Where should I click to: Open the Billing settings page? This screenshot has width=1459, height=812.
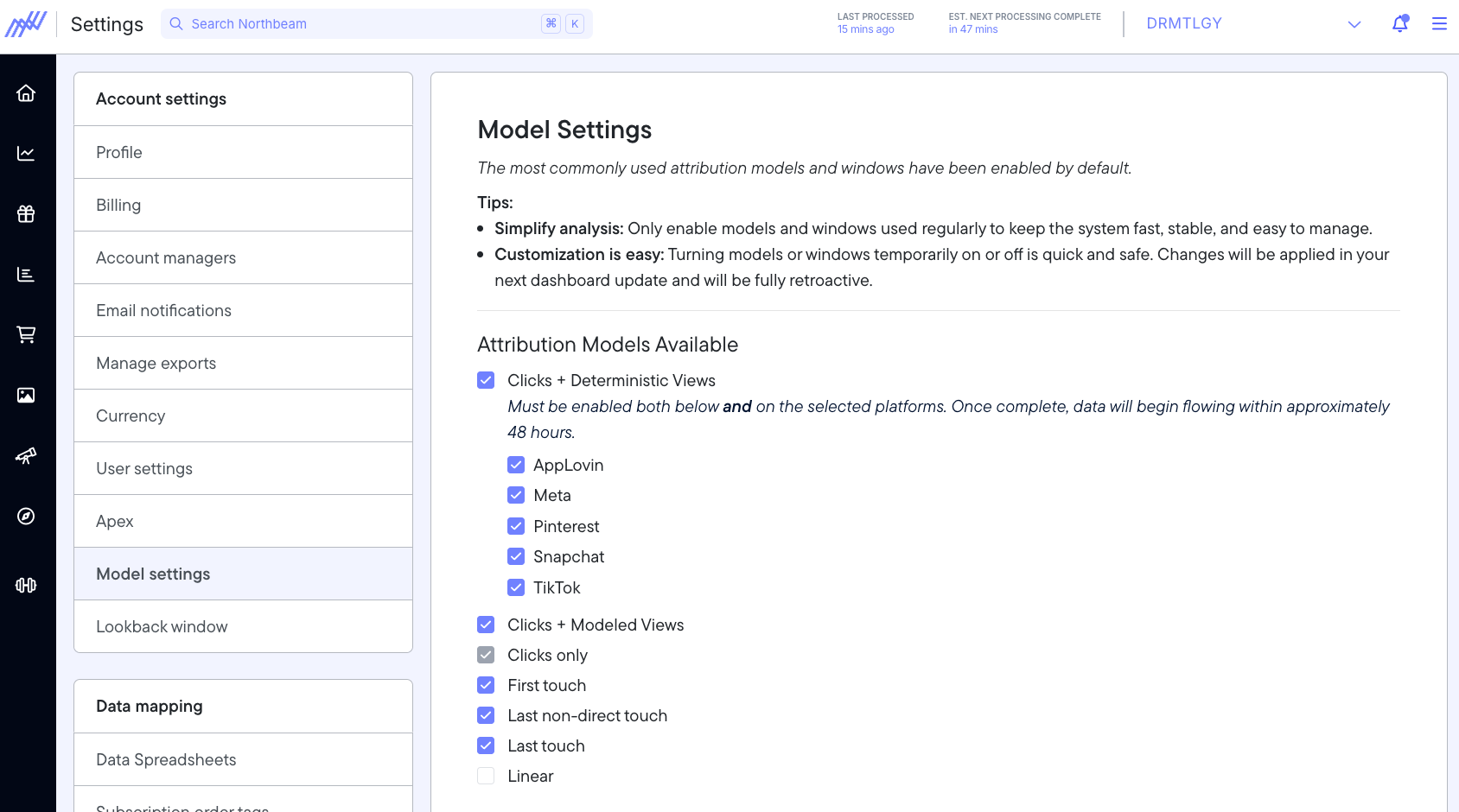tap(243, 205)
